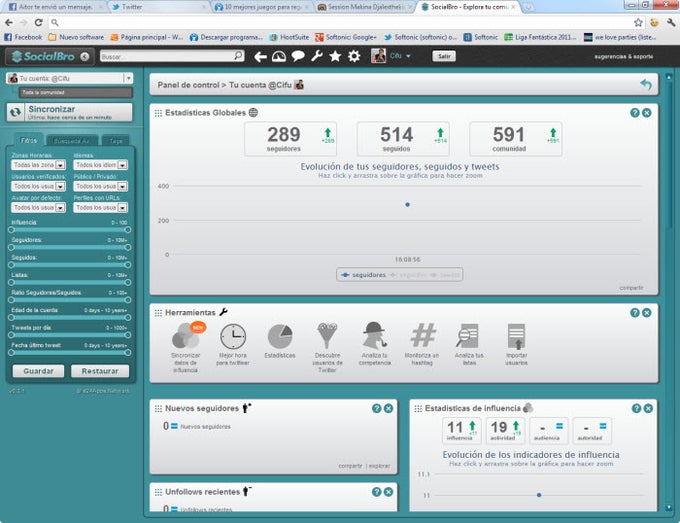The height and width of the screenshot is (523, 680).
Task: Close the Herramientas panel
Action: [647, 313]
